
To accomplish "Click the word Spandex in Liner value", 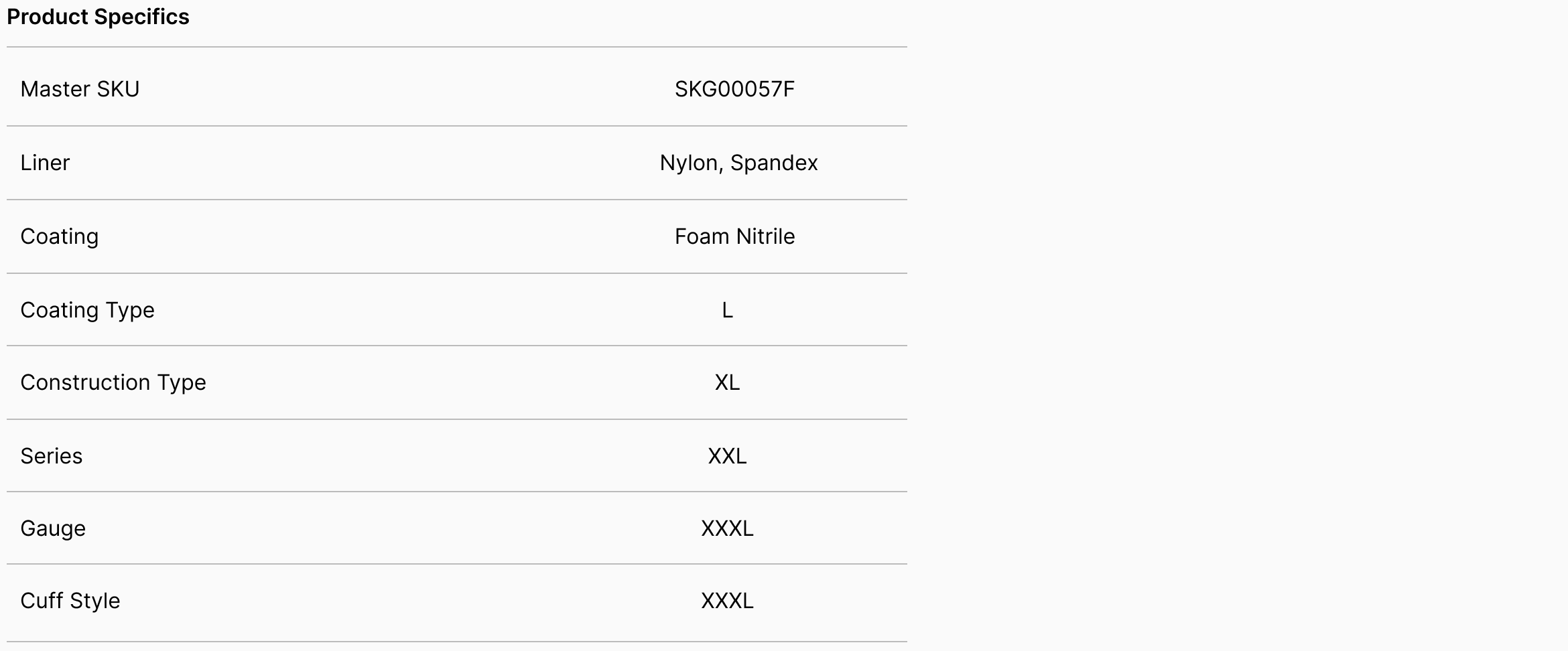I will pos(774,163).
